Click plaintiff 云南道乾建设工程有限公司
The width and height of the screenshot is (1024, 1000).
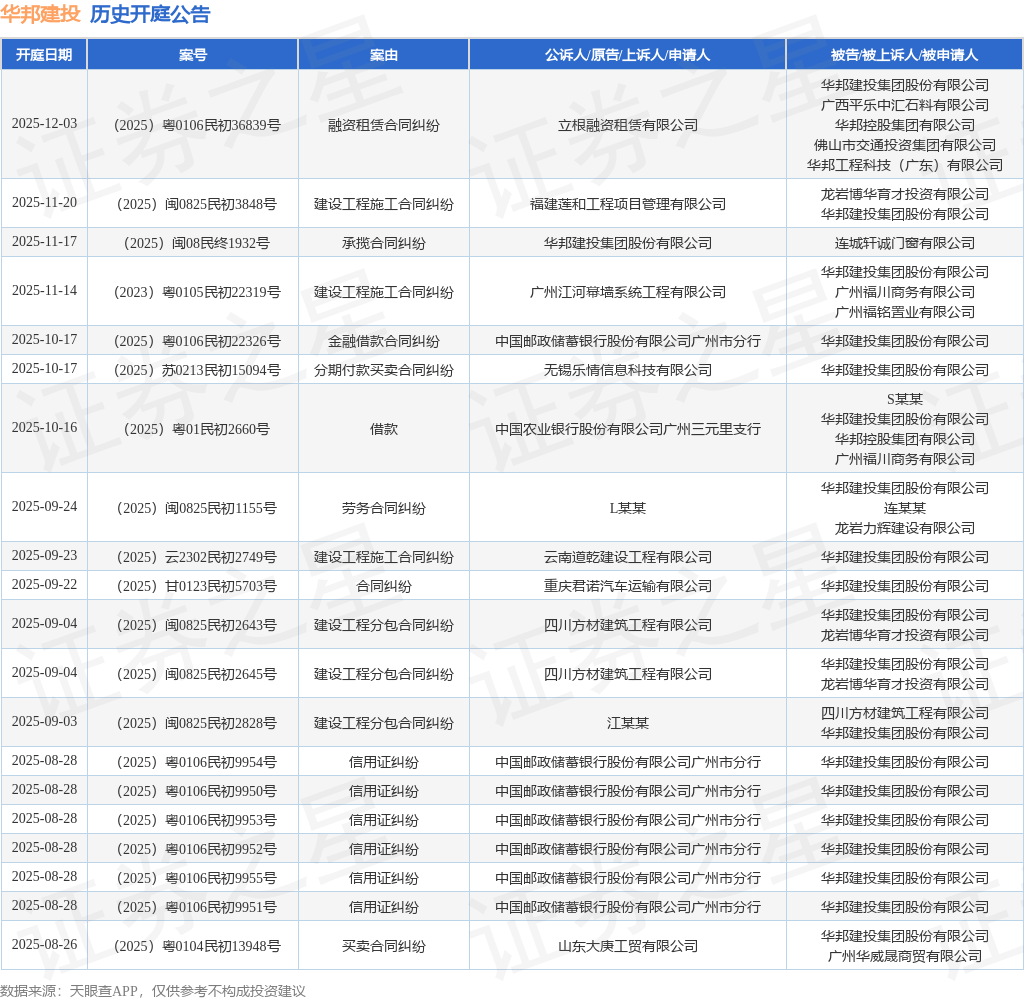coord(628,557)
